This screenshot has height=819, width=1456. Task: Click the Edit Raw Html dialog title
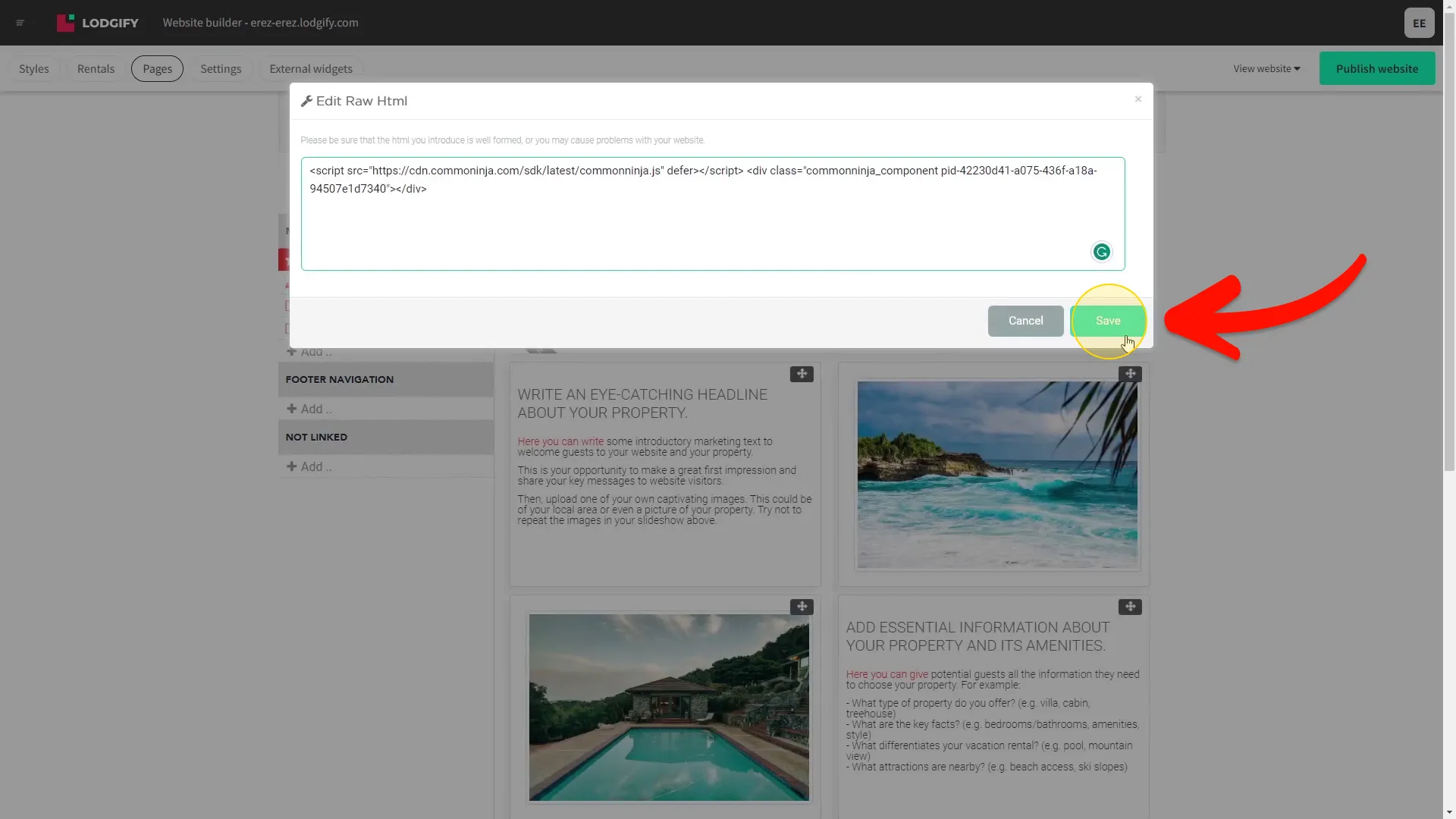point(354,101)
